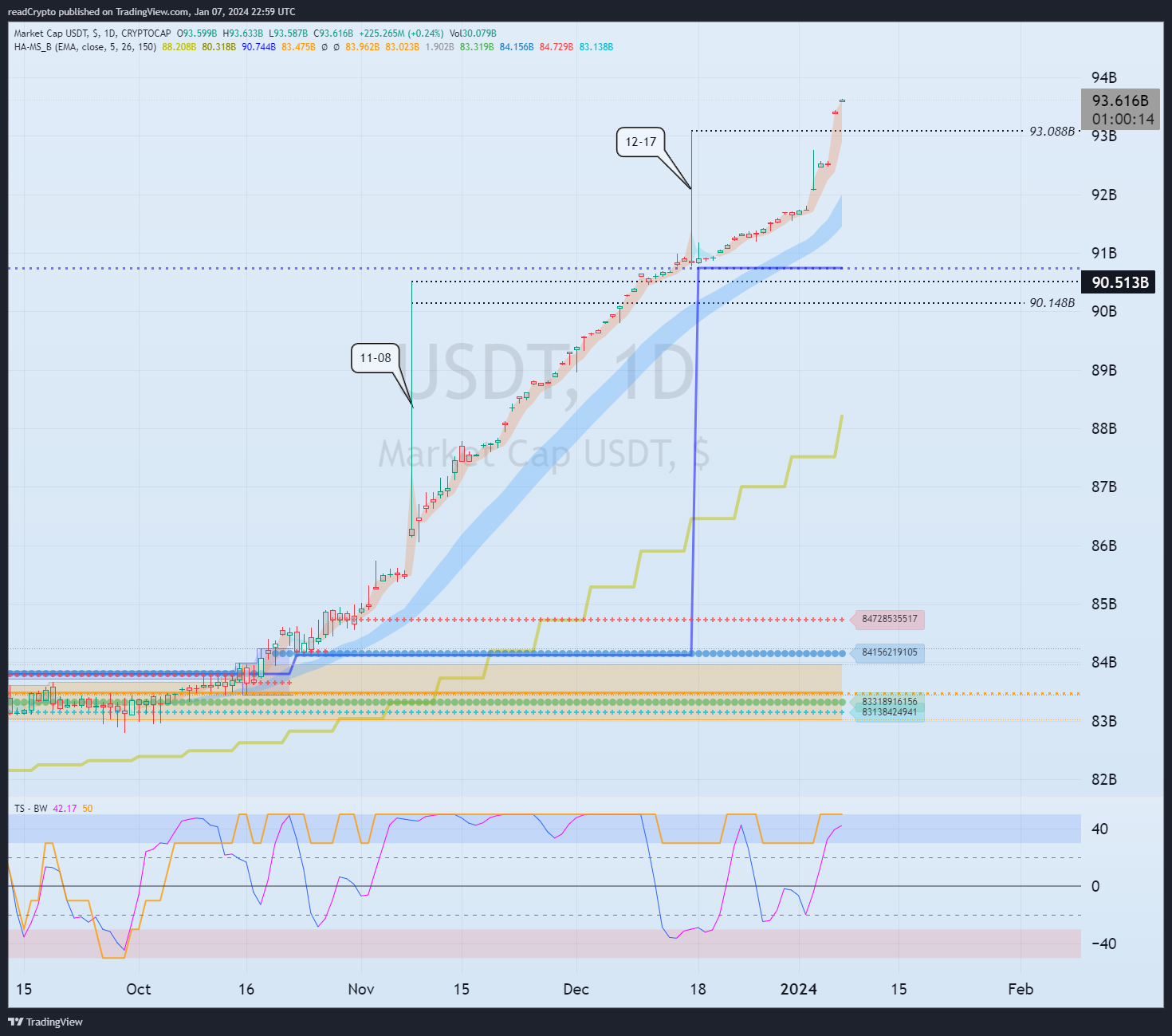The height and width of the screenshot is (1036, 1172).
Task: Click the high value H93.633B in legend
Action: pos(242,33)
